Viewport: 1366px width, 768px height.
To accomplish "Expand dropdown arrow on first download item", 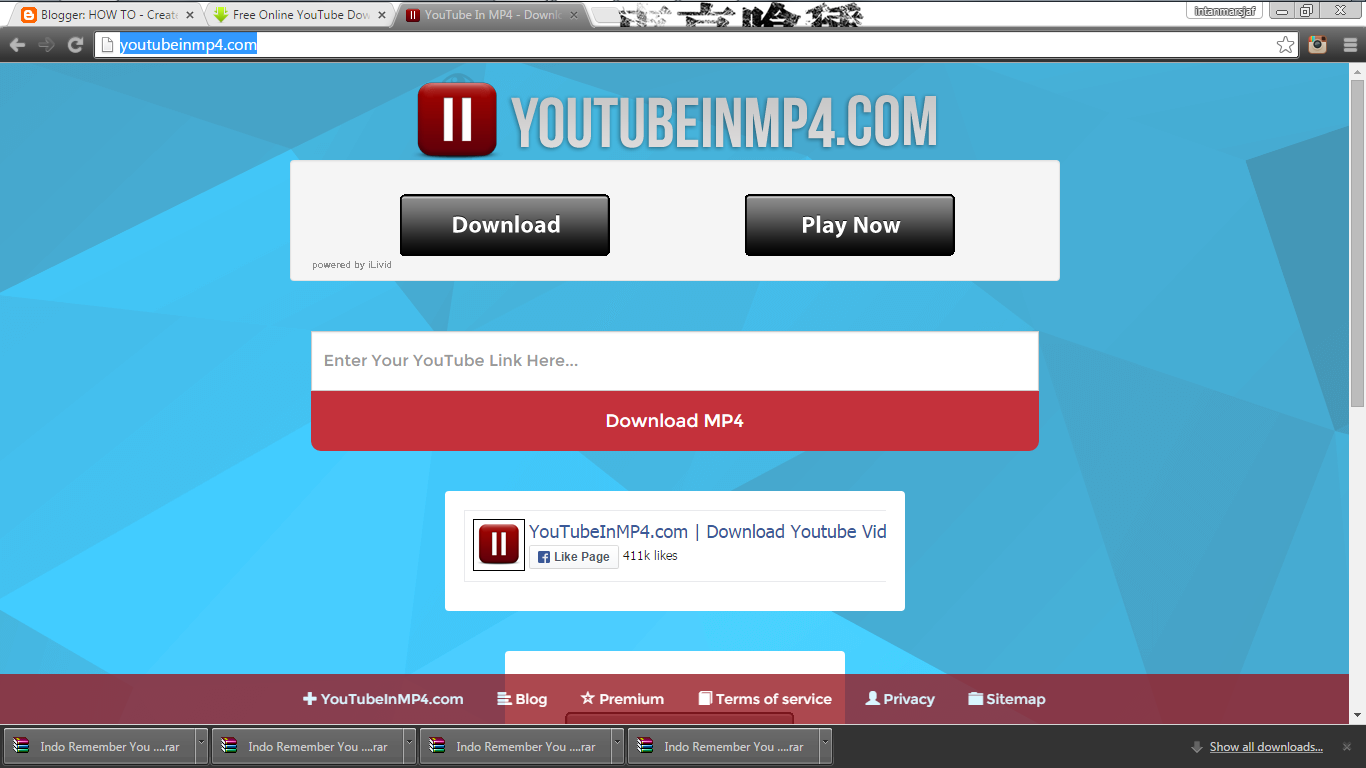I will coord(200,746).
